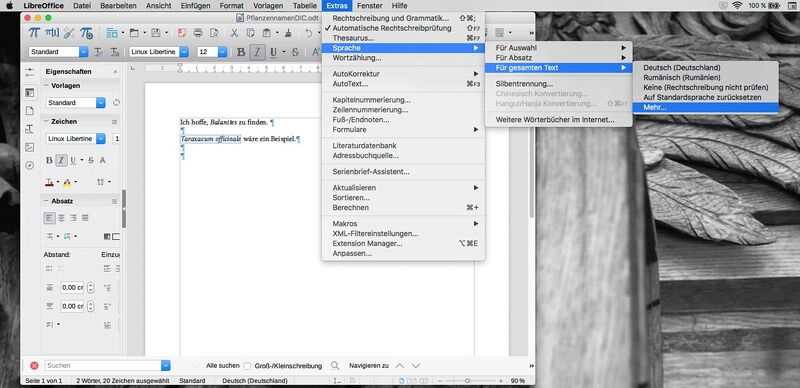Open font color swatch in sidebar
The height and width of the screenshot is (388, 800).
pyautogui.click(x=49, y=182)
